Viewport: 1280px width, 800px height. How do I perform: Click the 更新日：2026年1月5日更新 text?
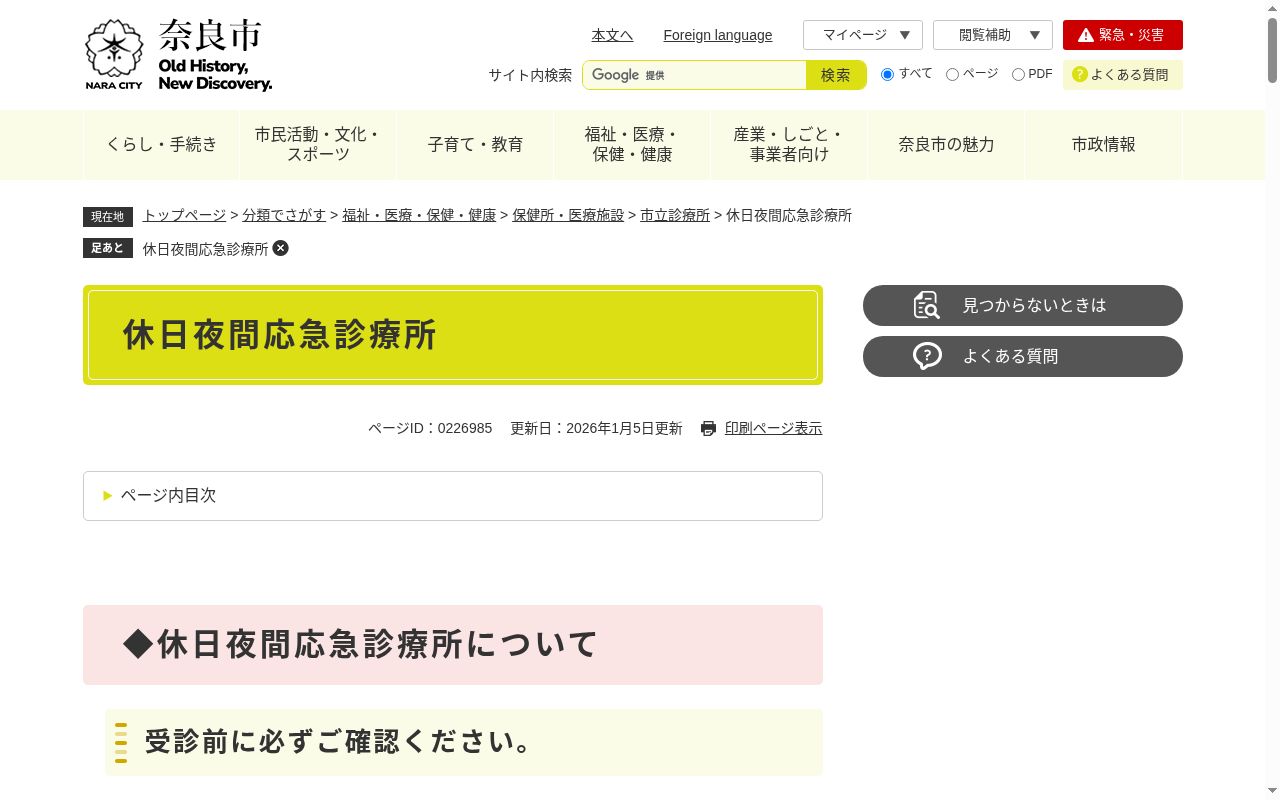[596, 428]
